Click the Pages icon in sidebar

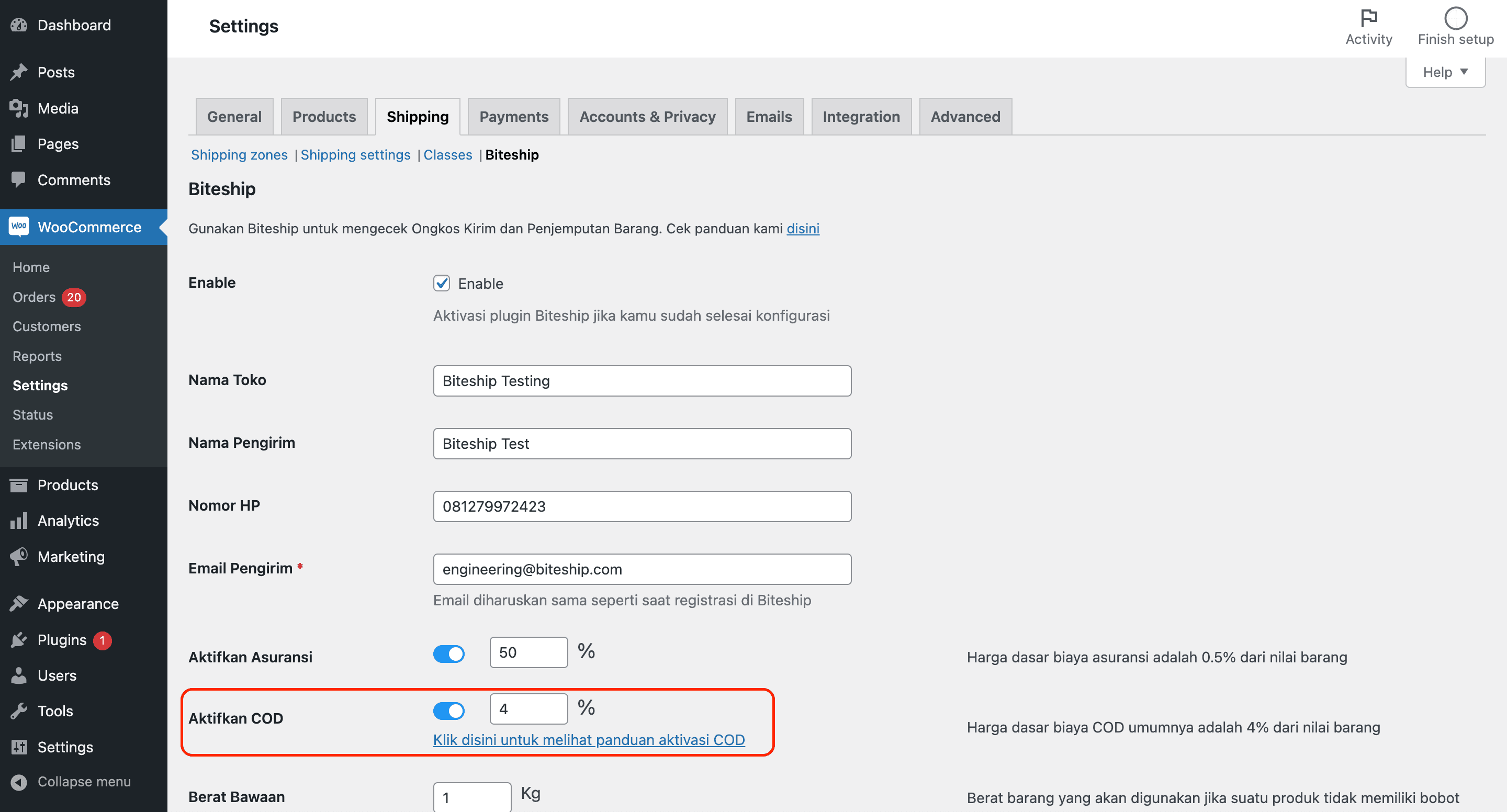[19, 144]
